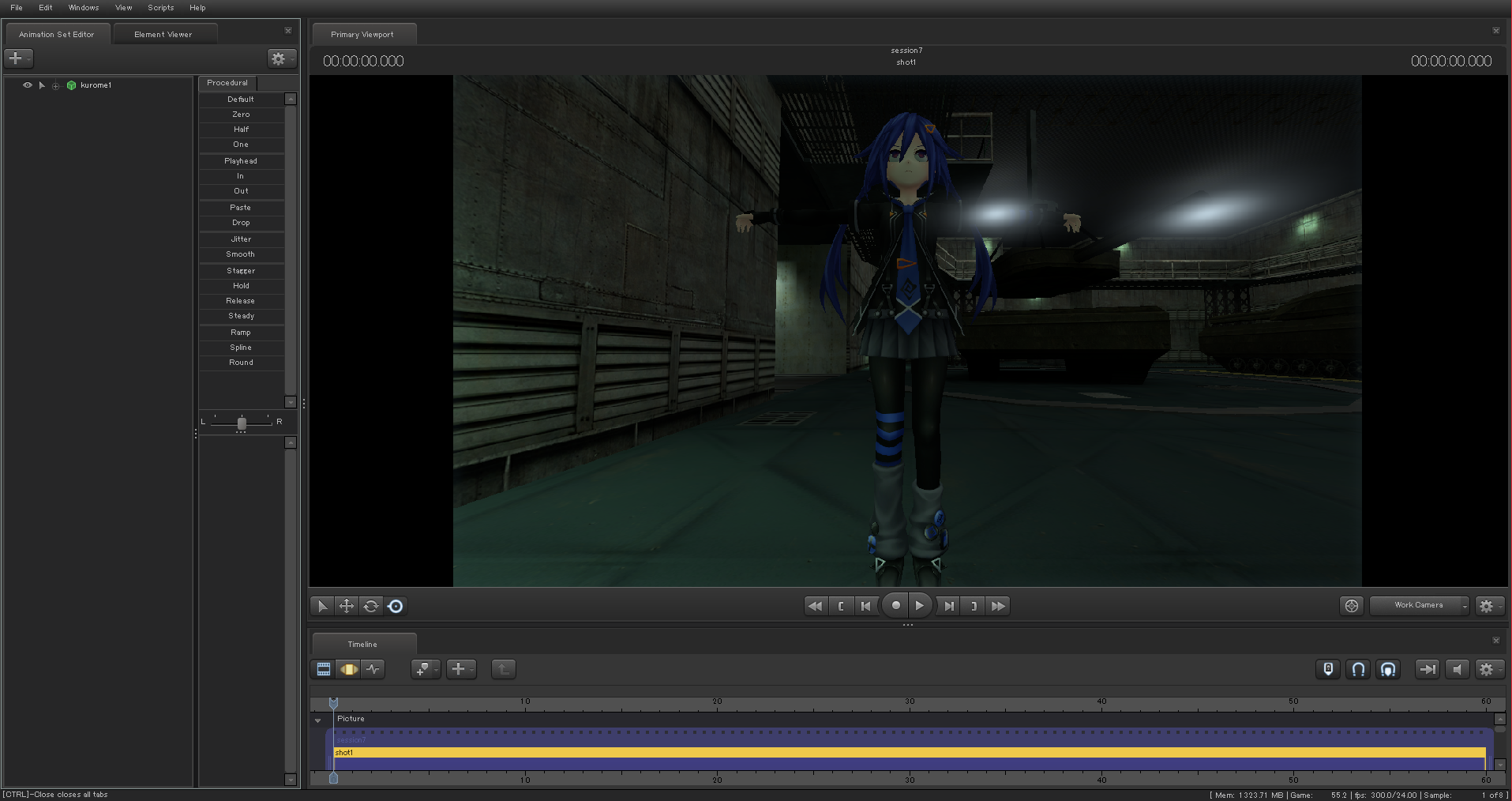
Task: Apply the Smooth procedural preset
Action: click(x=241, y=254)
